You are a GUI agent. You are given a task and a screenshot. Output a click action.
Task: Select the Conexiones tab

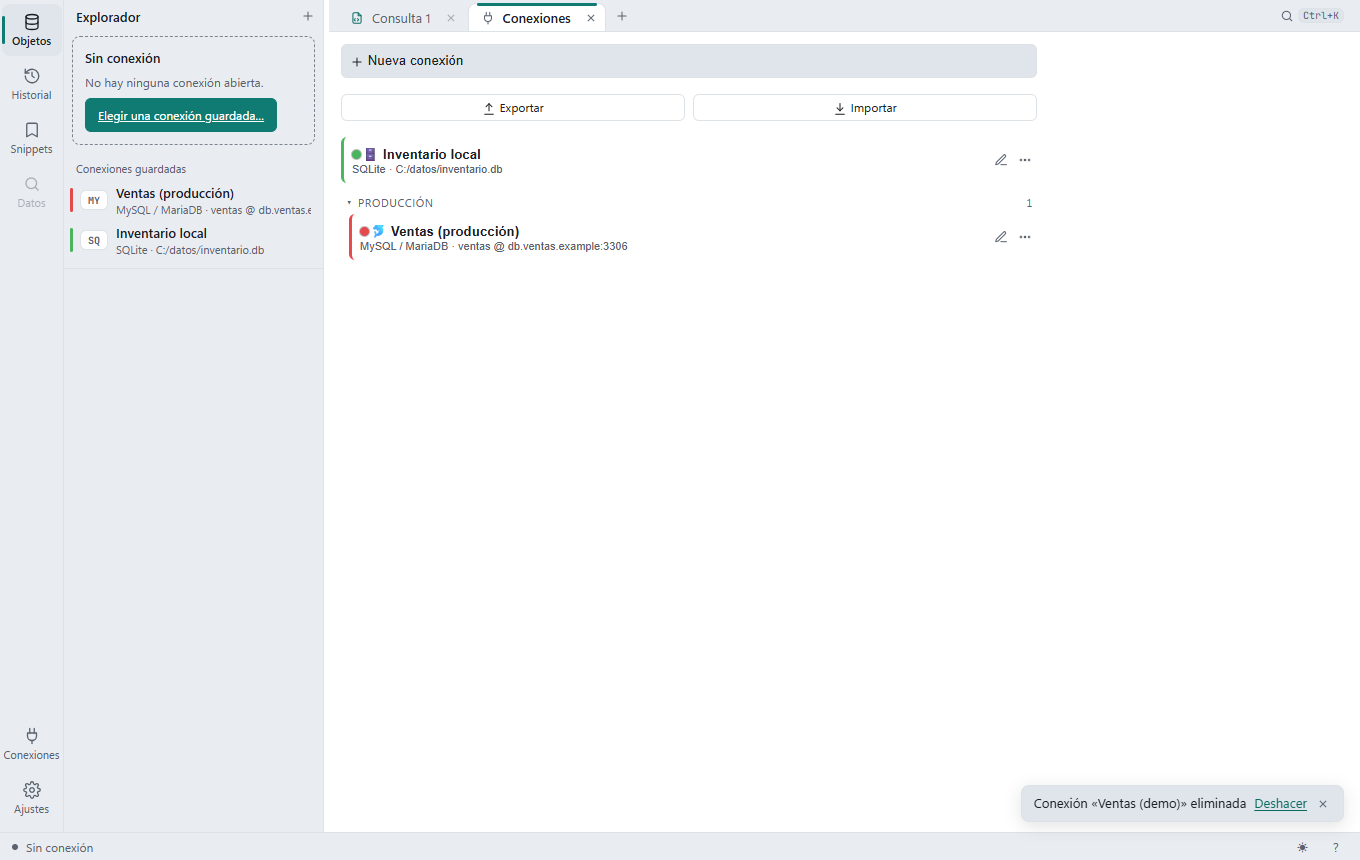[537, 18]
